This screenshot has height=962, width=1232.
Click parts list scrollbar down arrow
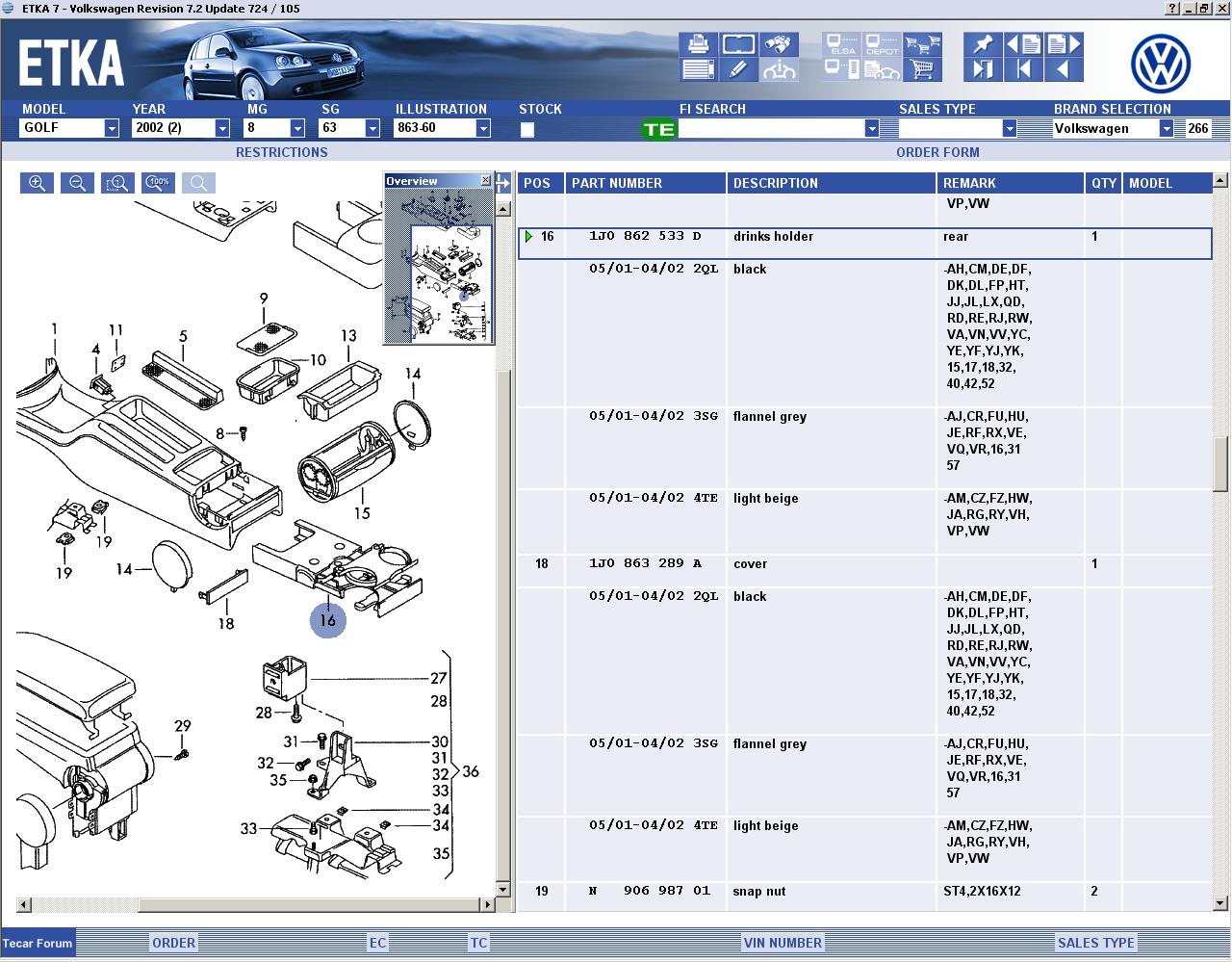click(x=1220, y=903)
